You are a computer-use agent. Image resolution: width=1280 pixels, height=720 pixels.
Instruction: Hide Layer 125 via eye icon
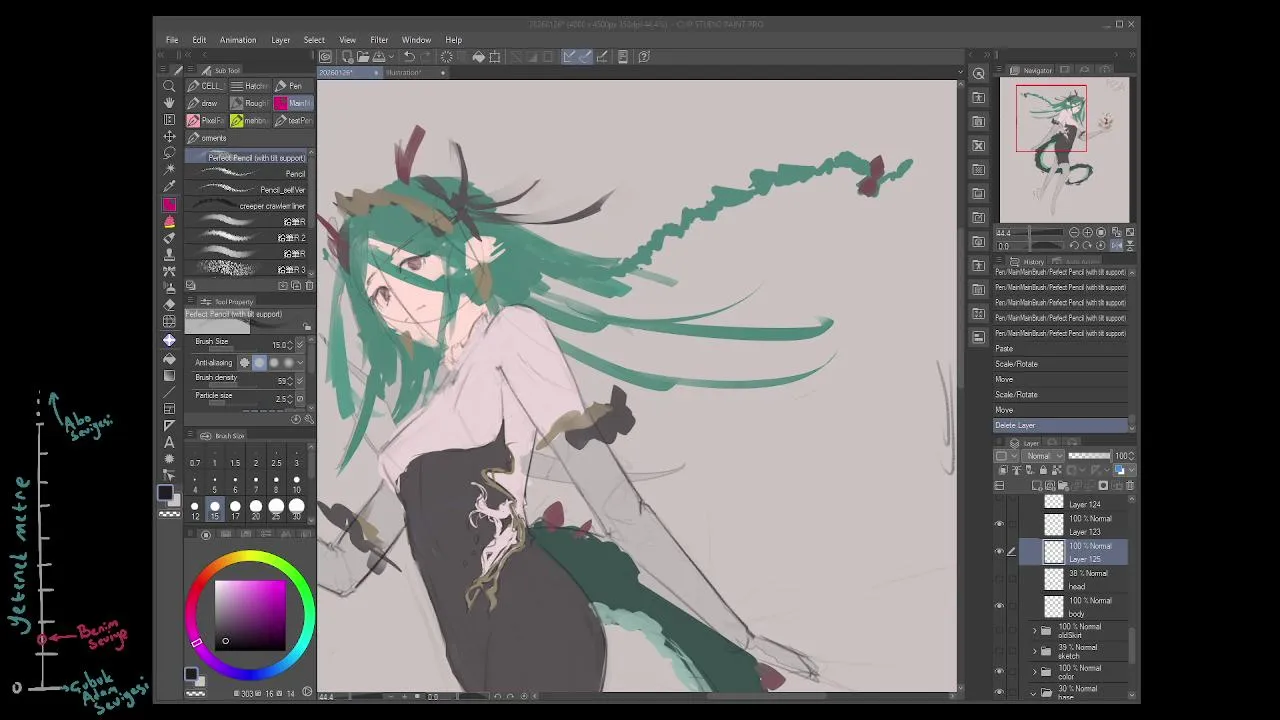(x=999, y=551)
